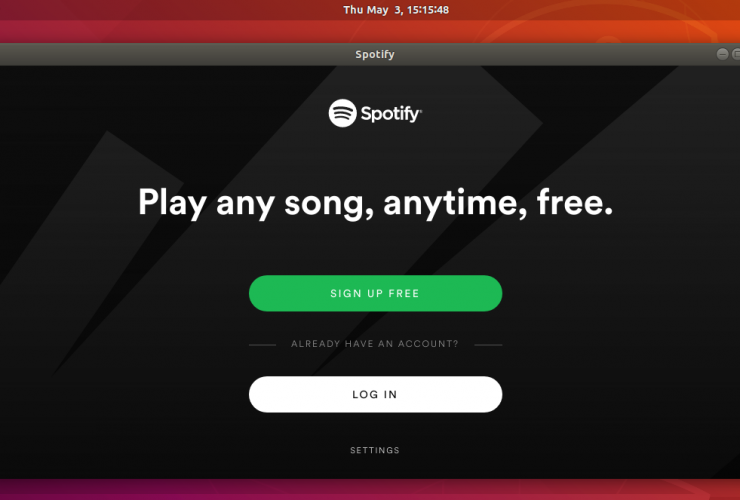The image size is (740, 500).
Task: Click the desktop wallpaper strip above the Spotify titlebar
Action: [370, 31]
